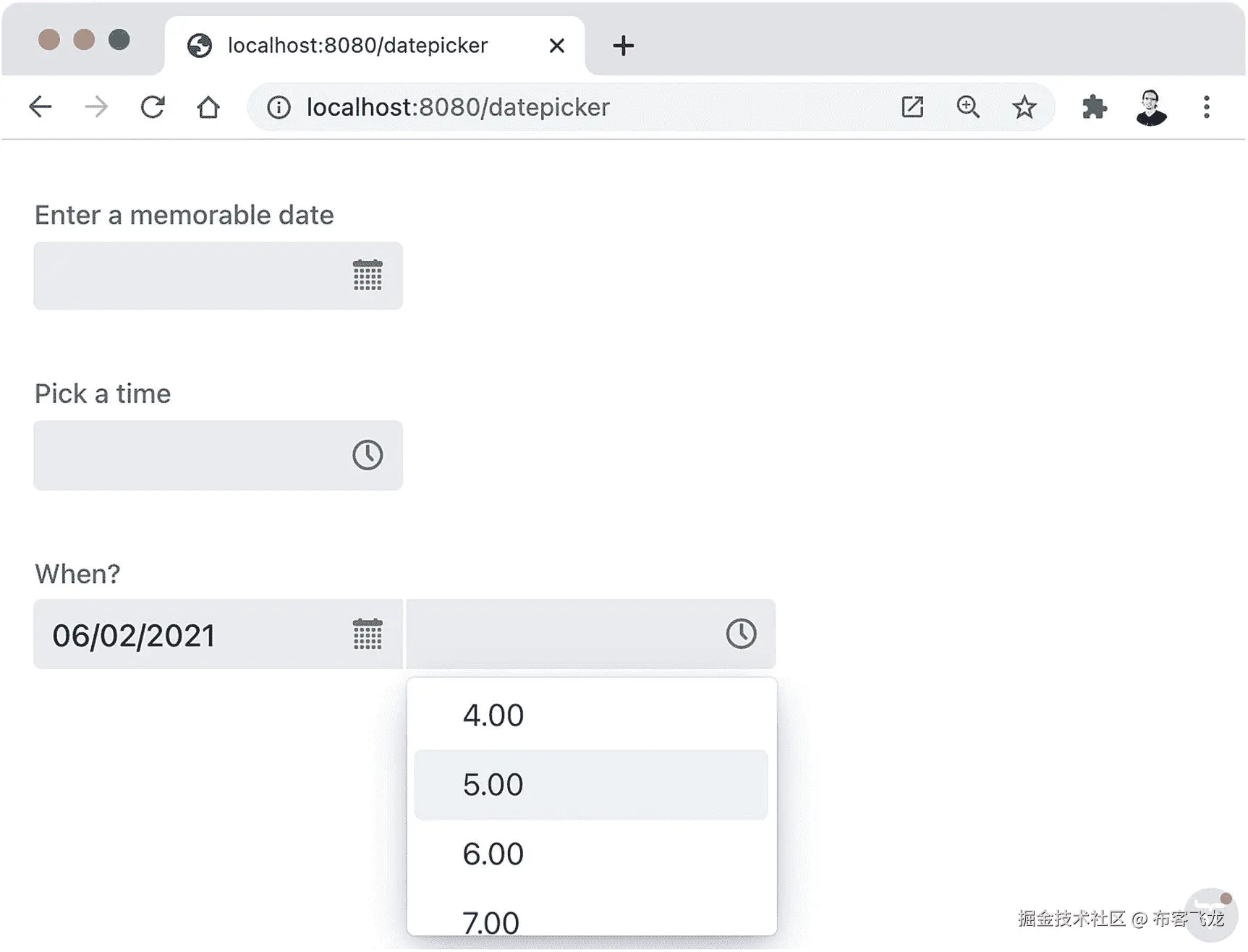Screen dimensions: 1248x952
Task: Open Chrome three-dot menu
Action: [x=1206, y=107]
